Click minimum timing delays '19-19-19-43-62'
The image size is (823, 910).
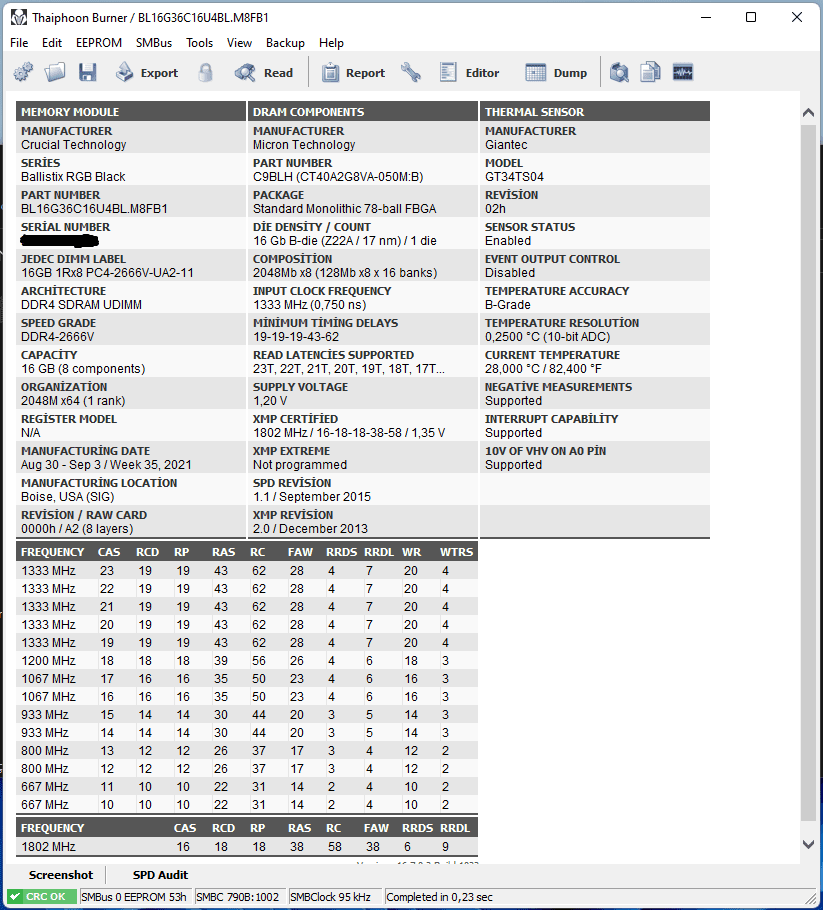296,337
